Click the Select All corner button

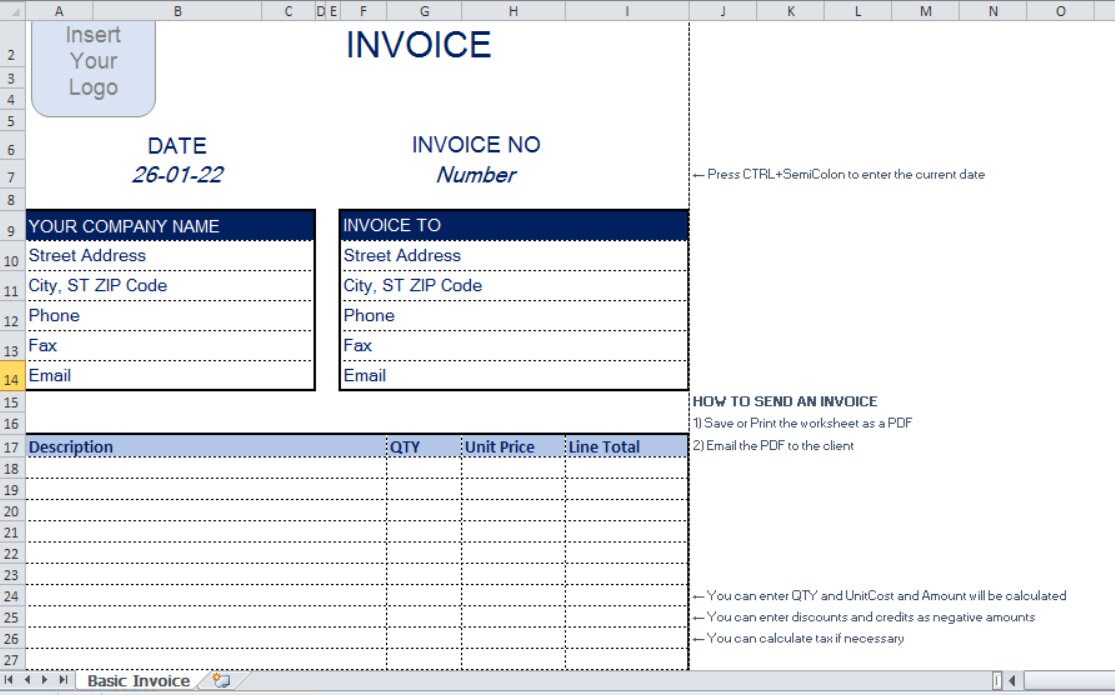[13, 11]
